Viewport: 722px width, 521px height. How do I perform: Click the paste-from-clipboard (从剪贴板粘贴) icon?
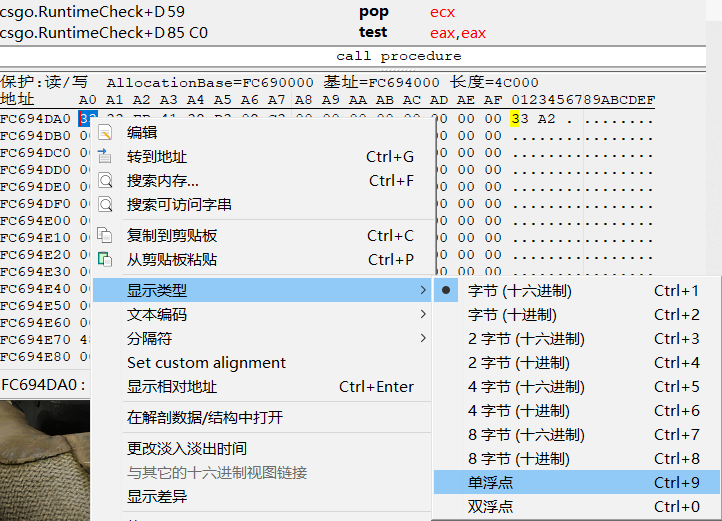[x=105, y=259]
